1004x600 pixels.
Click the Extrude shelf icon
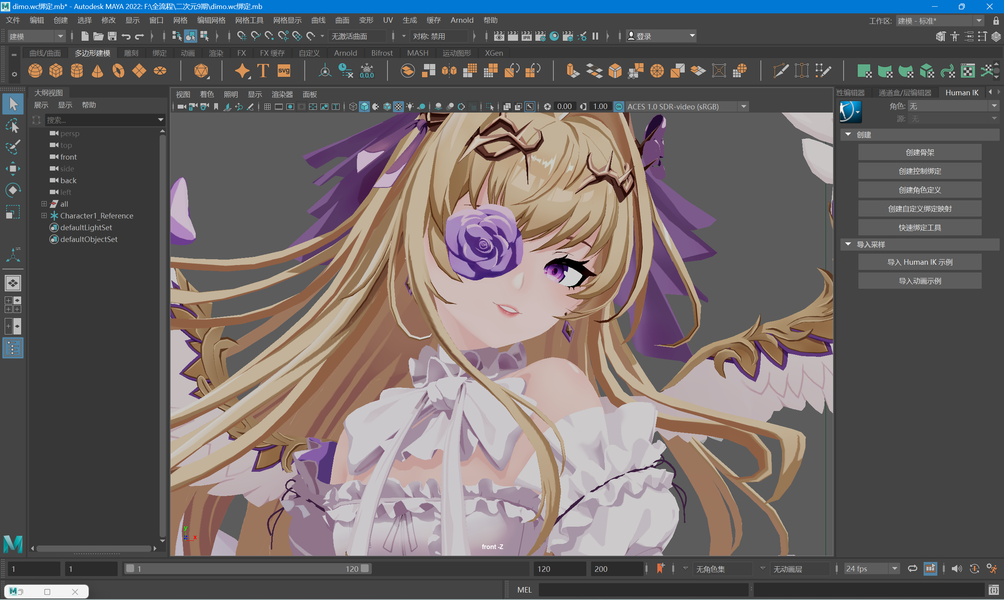pyautogui.click(x=572, y=70)
